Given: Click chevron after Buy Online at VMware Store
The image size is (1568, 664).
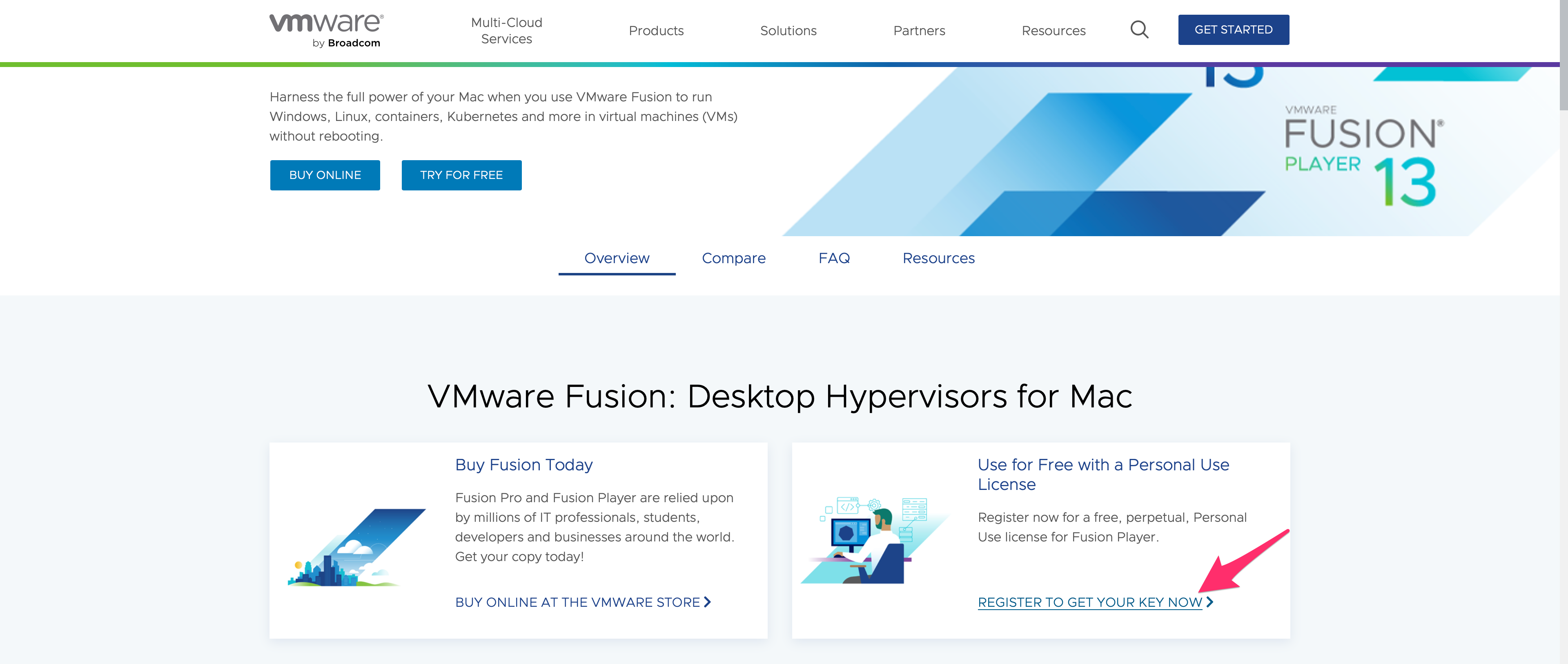Looking at the screenshot, I should tap(707, 602).
